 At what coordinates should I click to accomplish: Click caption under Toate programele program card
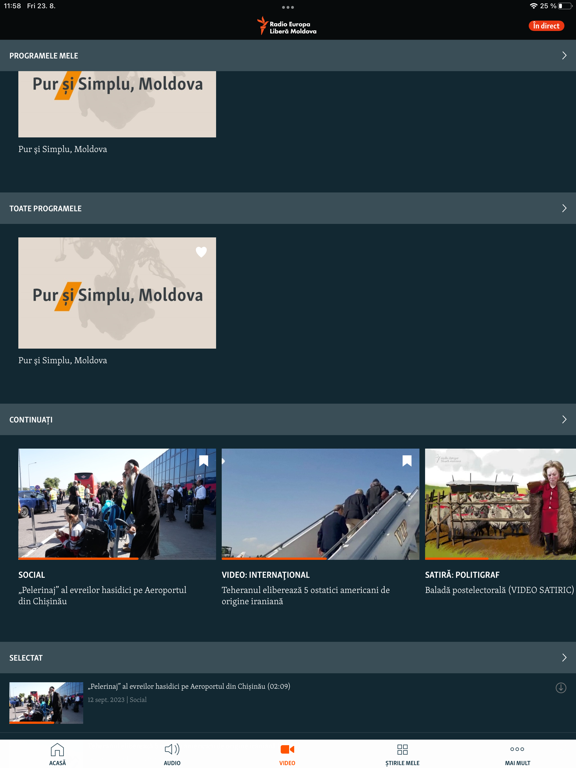[x=63, y=360]
